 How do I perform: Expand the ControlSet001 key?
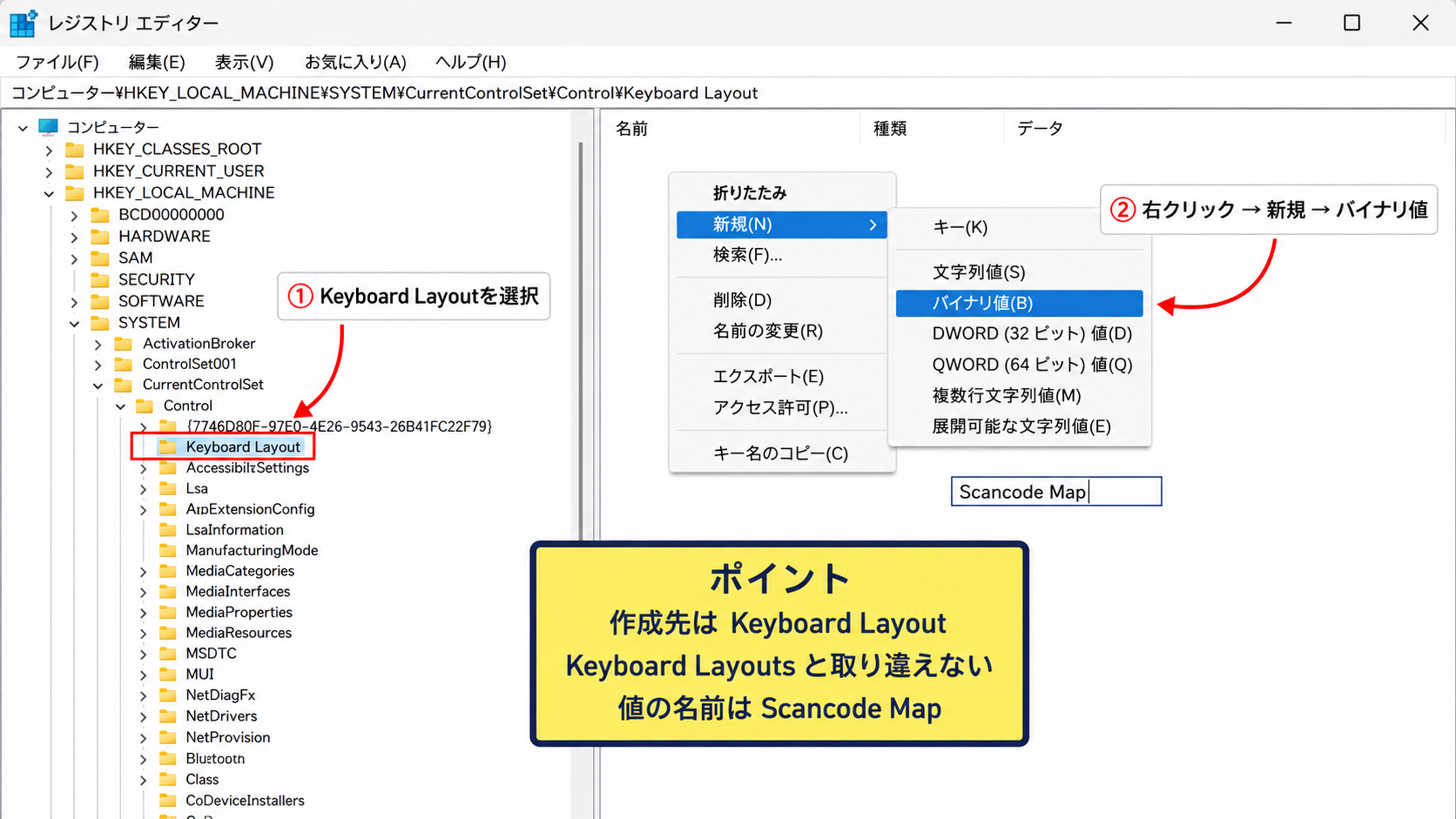pos(98,365)
